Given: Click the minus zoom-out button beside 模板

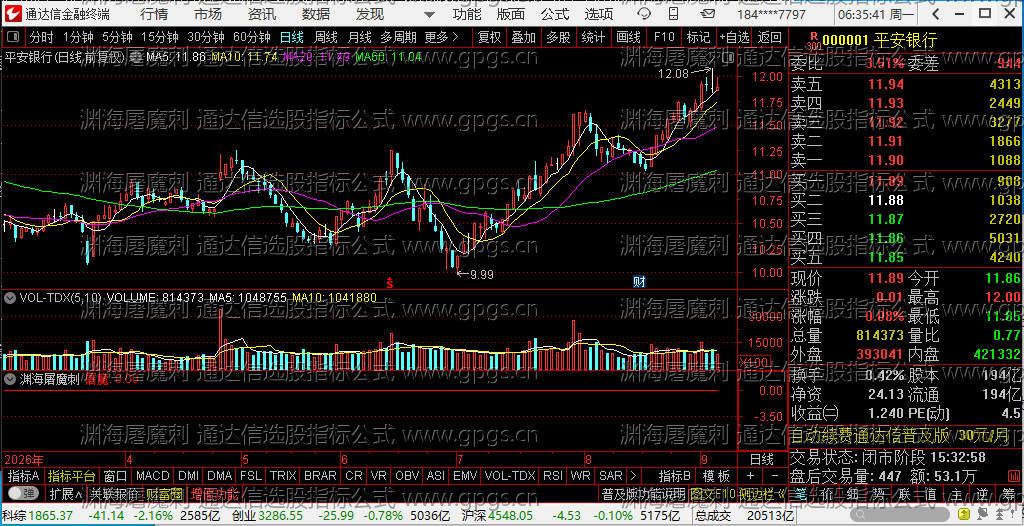Looking at the screenshot, I should [775, 476].
